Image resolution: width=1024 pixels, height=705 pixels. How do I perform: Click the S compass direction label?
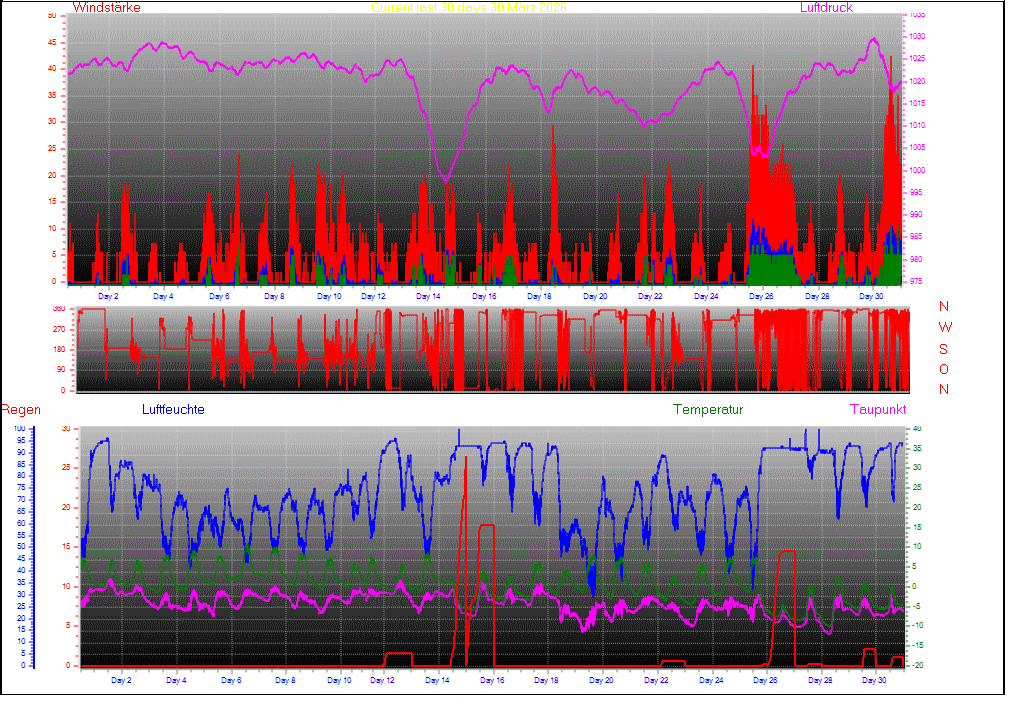(944, 349)
